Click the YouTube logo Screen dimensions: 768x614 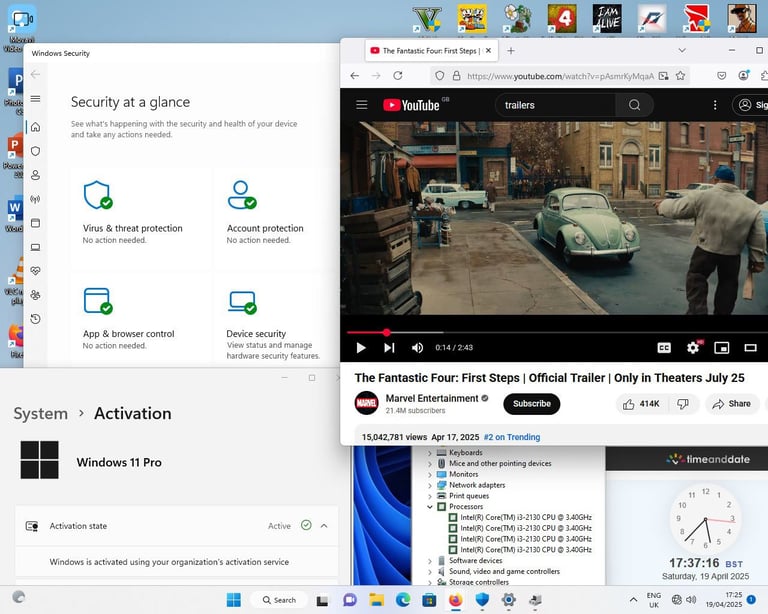click(411, 105)
